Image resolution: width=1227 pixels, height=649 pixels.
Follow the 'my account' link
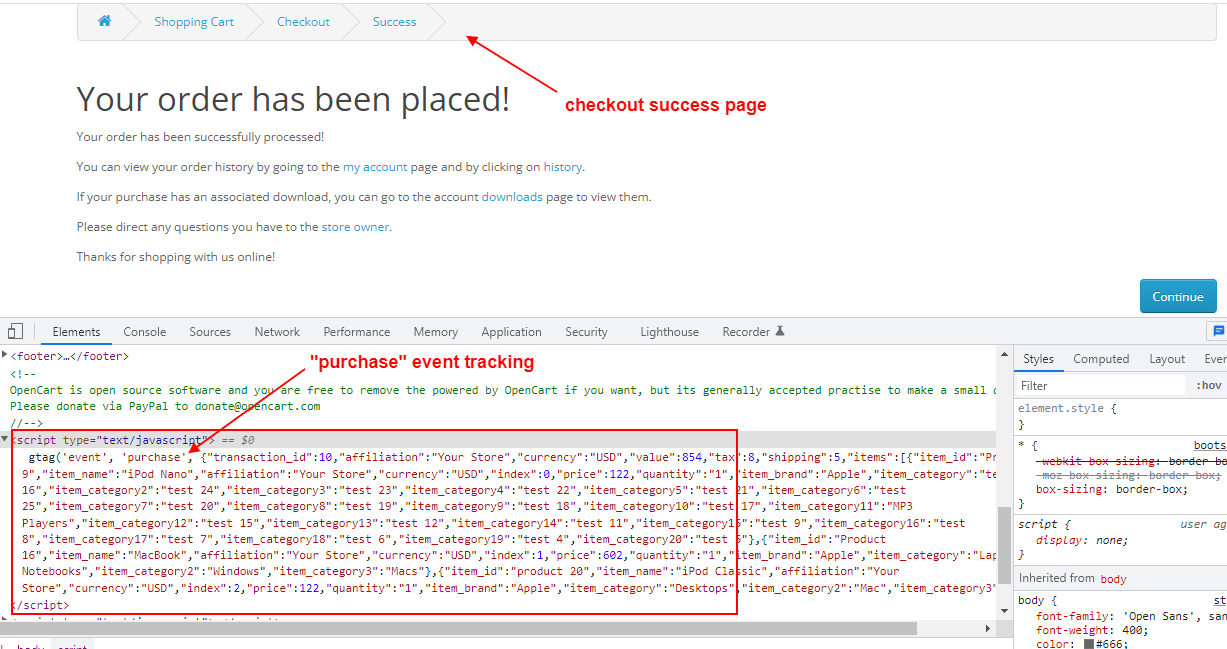coord(375,167)
